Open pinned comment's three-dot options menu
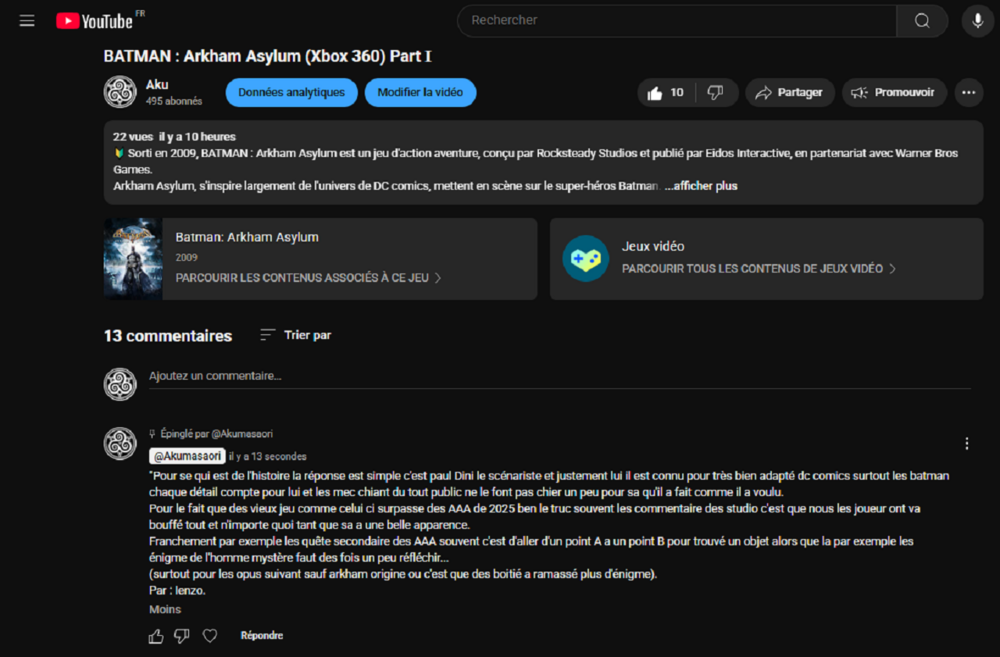 pyautogui.click(x=966, y=444)
